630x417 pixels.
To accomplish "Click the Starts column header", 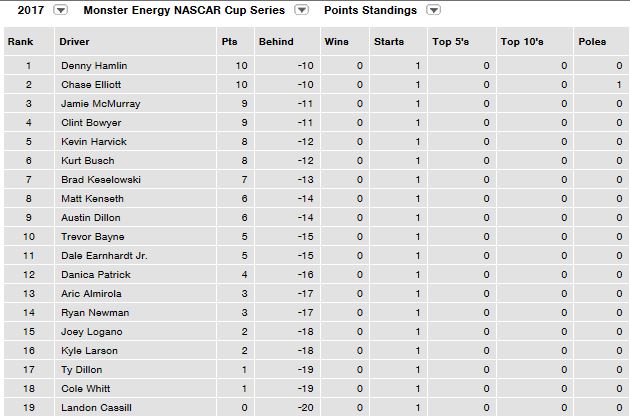I will click(388, 43).
